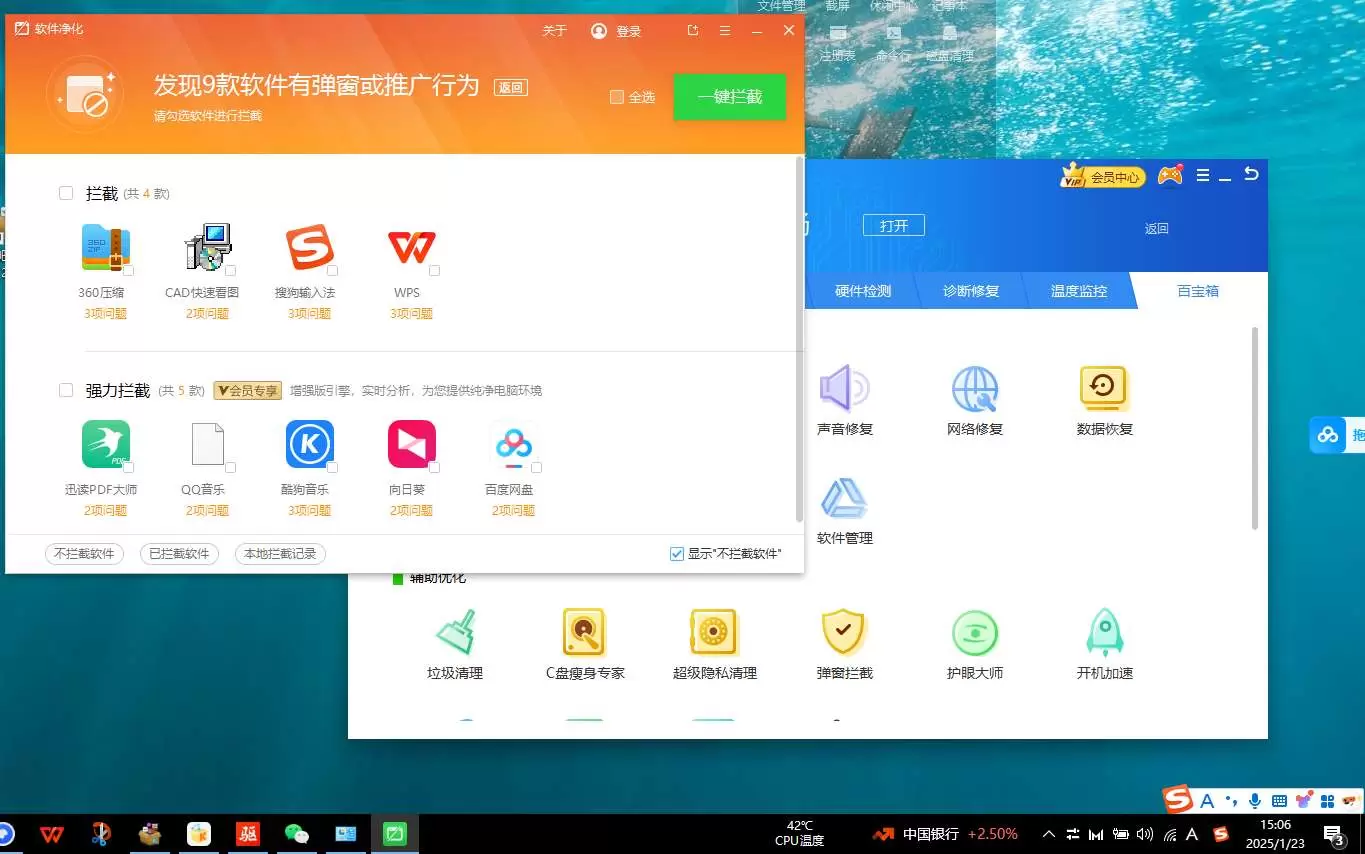Click "2项问题" under CAD快速看图
1365x854 pixels.
click(x=208, y=313)
